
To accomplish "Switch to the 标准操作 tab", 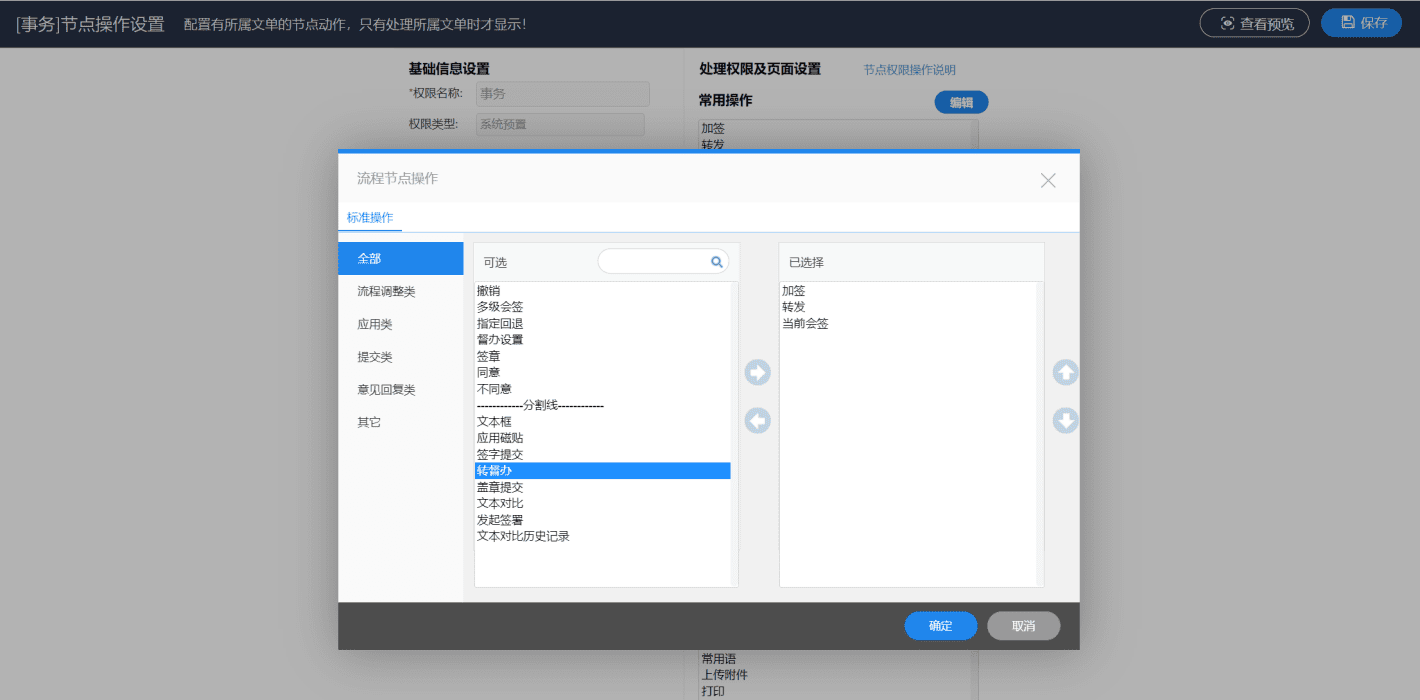I will click(x=370, y=217).
